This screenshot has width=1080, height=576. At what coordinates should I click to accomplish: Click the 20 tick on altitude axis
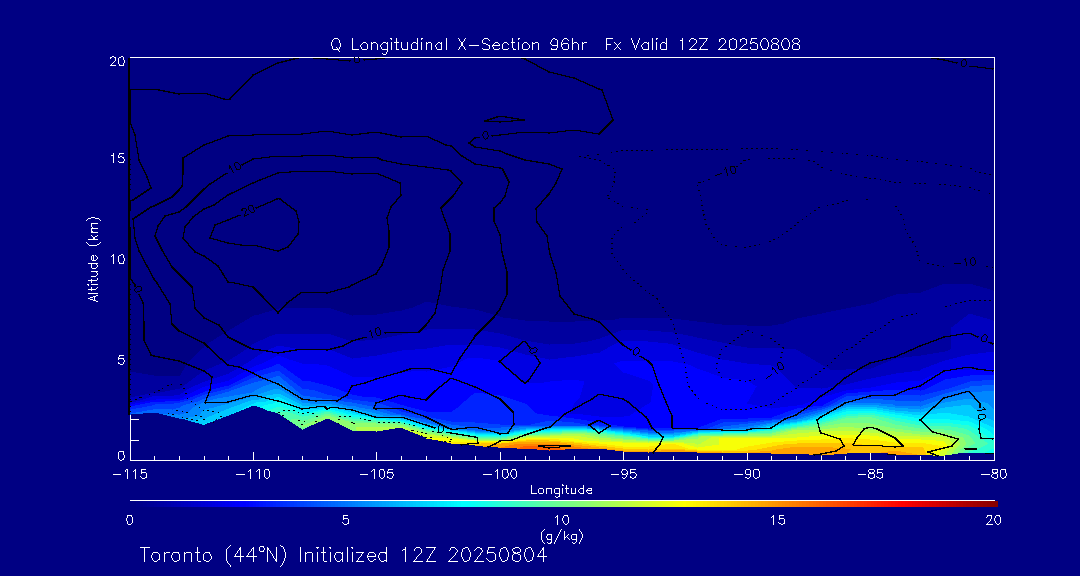click(x=116, y=61)
